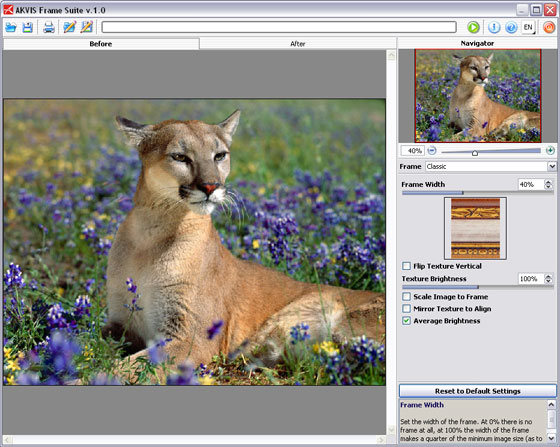Click Reset to Default Settings button
560x447 pixels.
pos(478,391)
